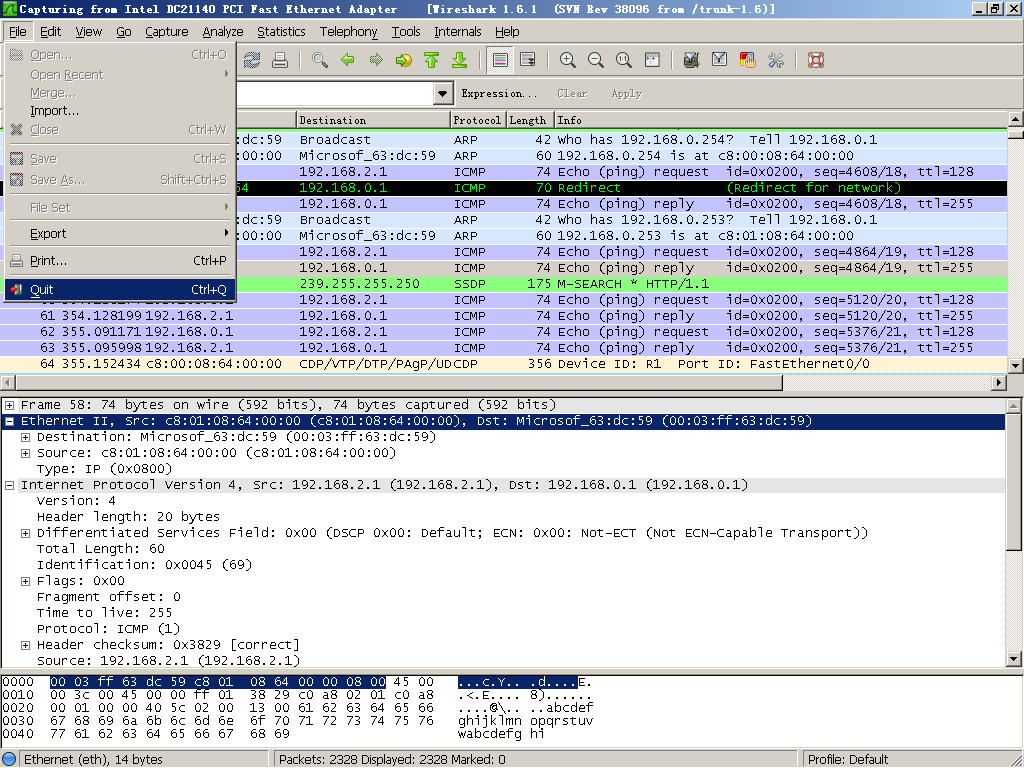The height and width of the screenshot is (768, 1024).
Task: Open the filter history dropdown arrow
Action: point(443,93)
